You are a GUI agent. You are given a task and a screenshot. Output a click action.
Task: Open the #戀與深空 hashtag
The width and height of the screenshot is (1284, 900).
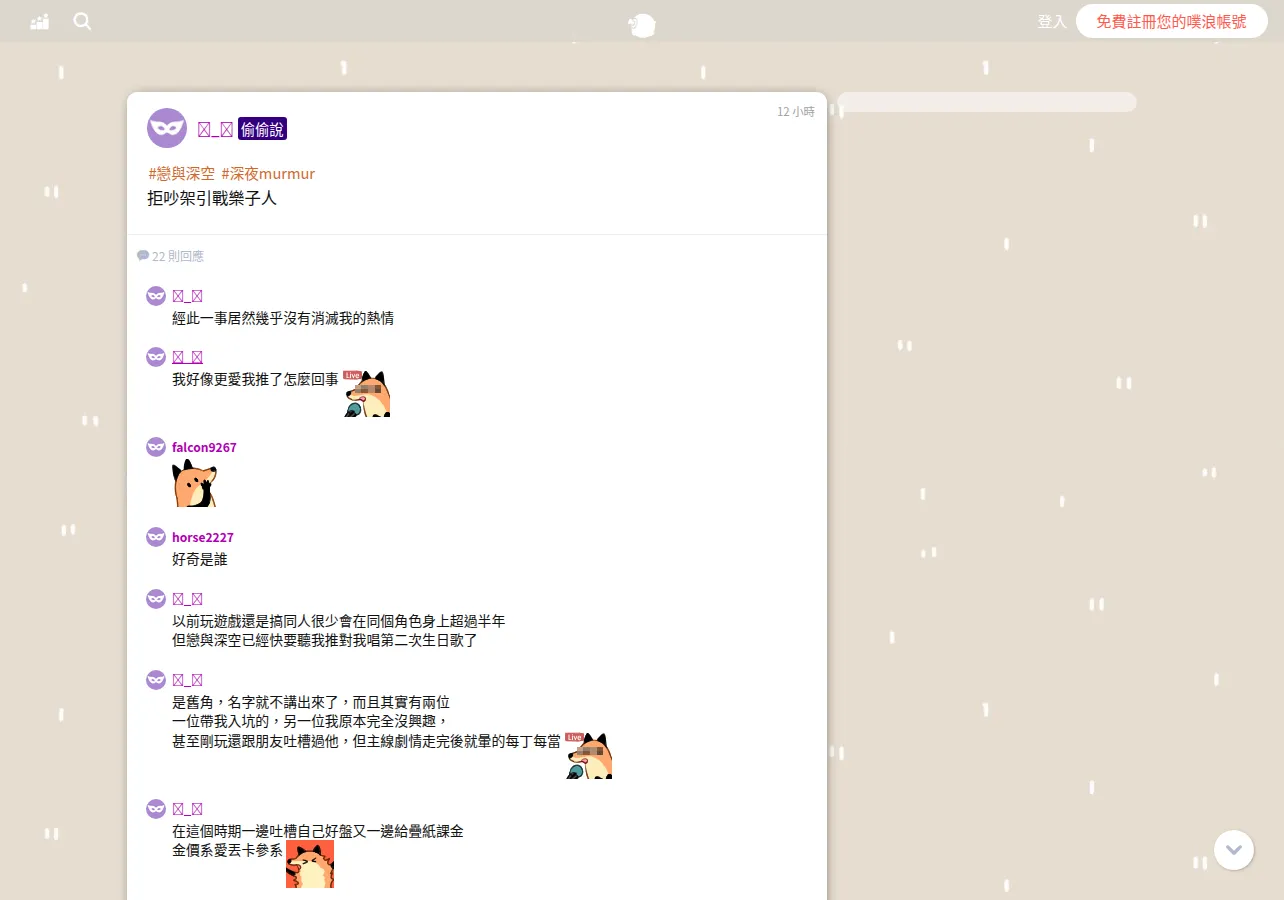tap(181, 173)
